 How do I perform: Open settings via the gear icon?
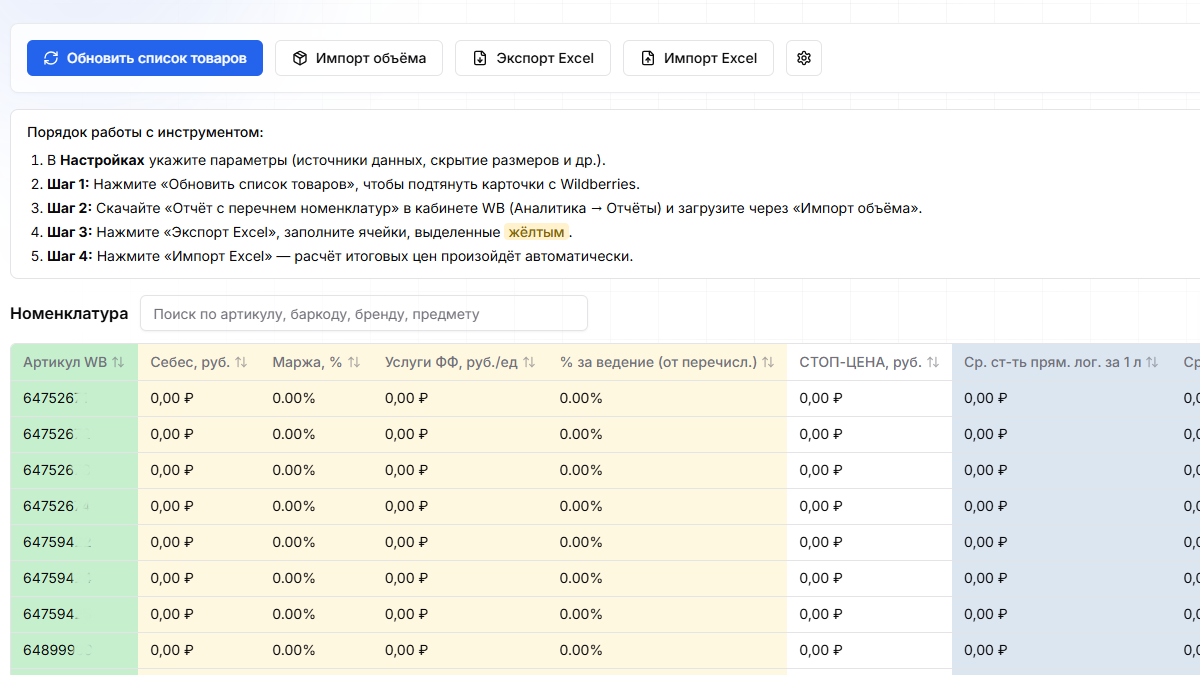[x=804, y=58]
